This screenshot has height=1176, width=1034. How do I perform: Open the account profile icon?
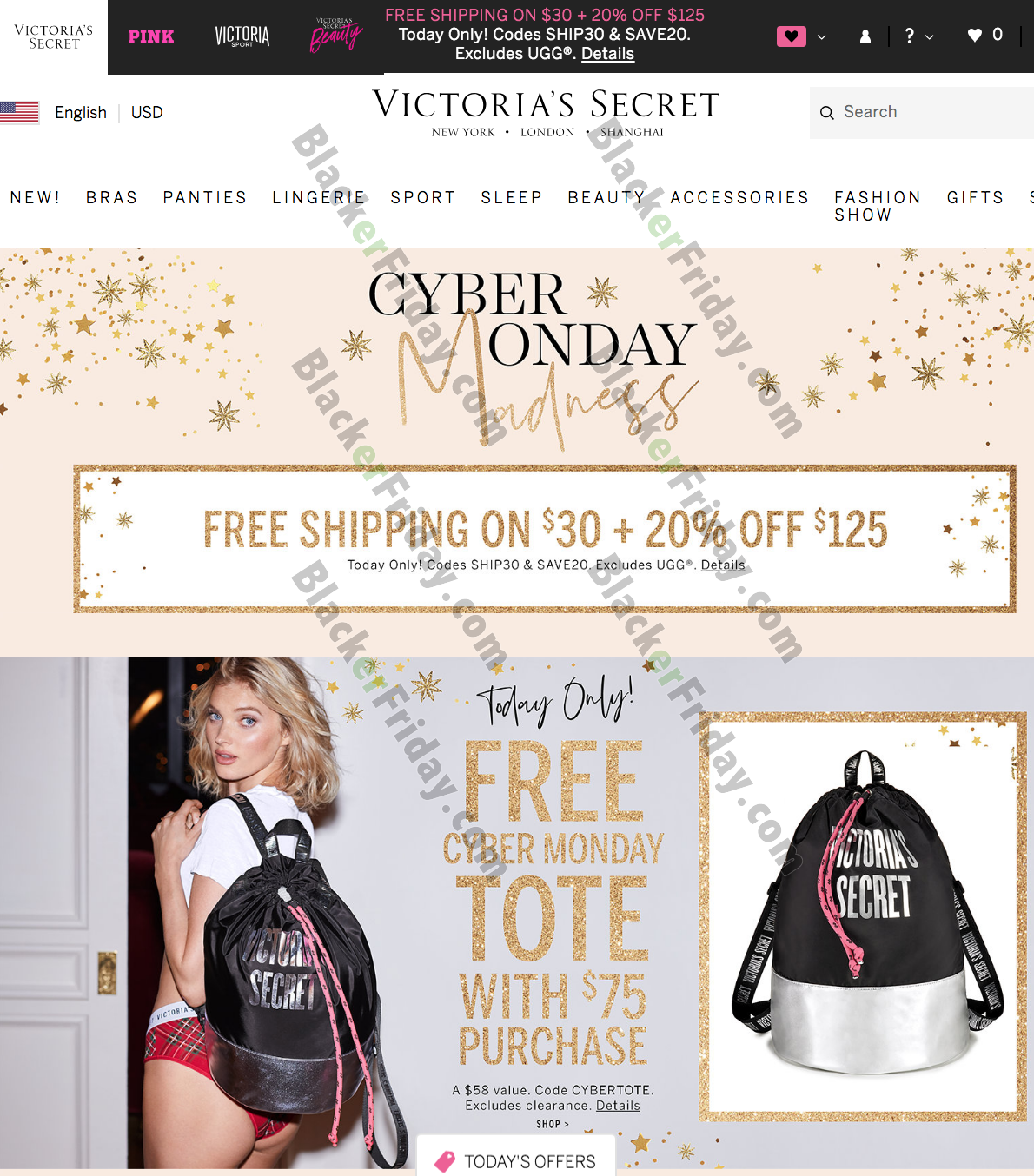coord(865,36)
